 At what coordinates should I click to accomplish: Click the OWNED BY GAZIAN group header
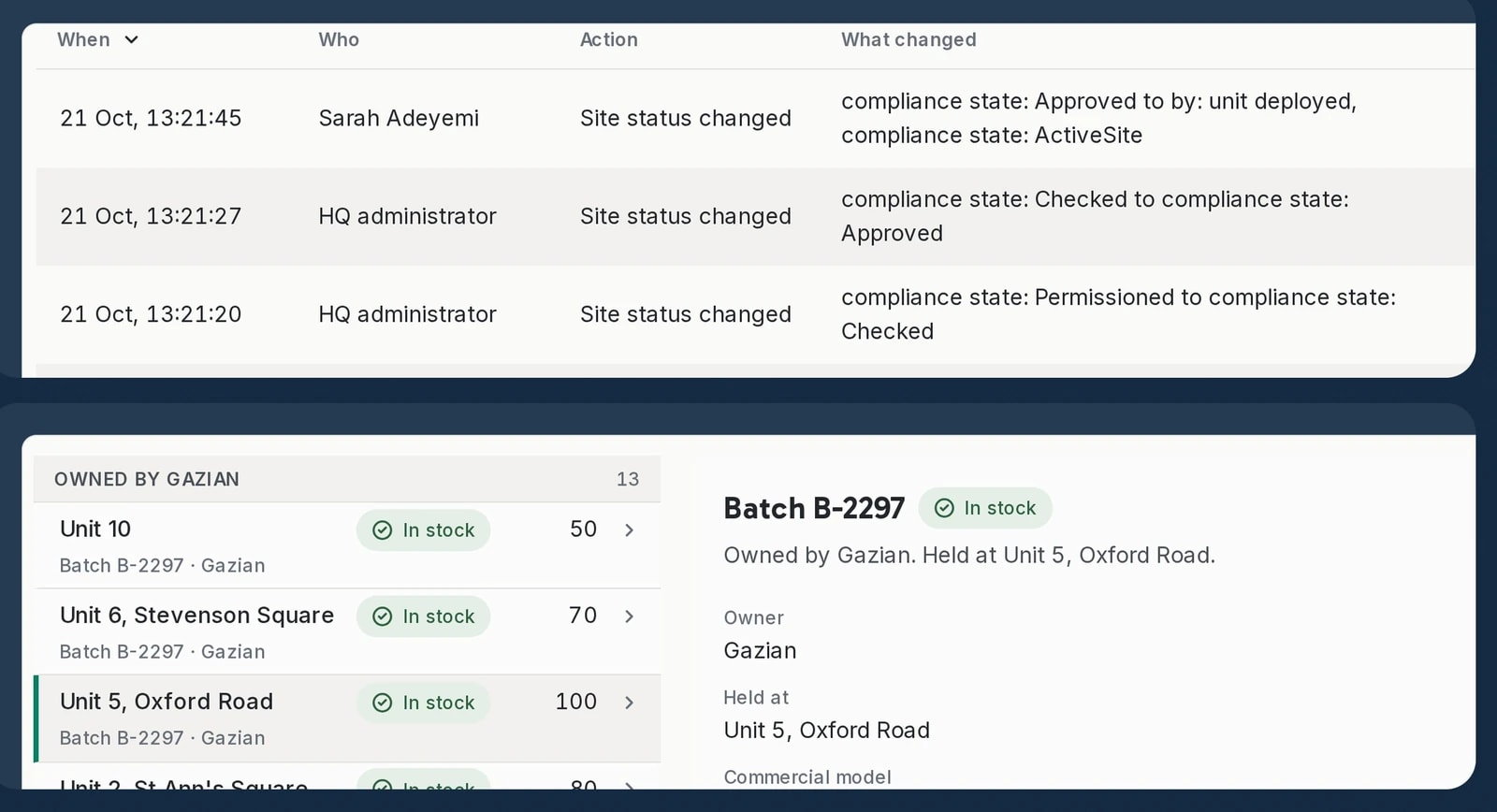(347, 479)
